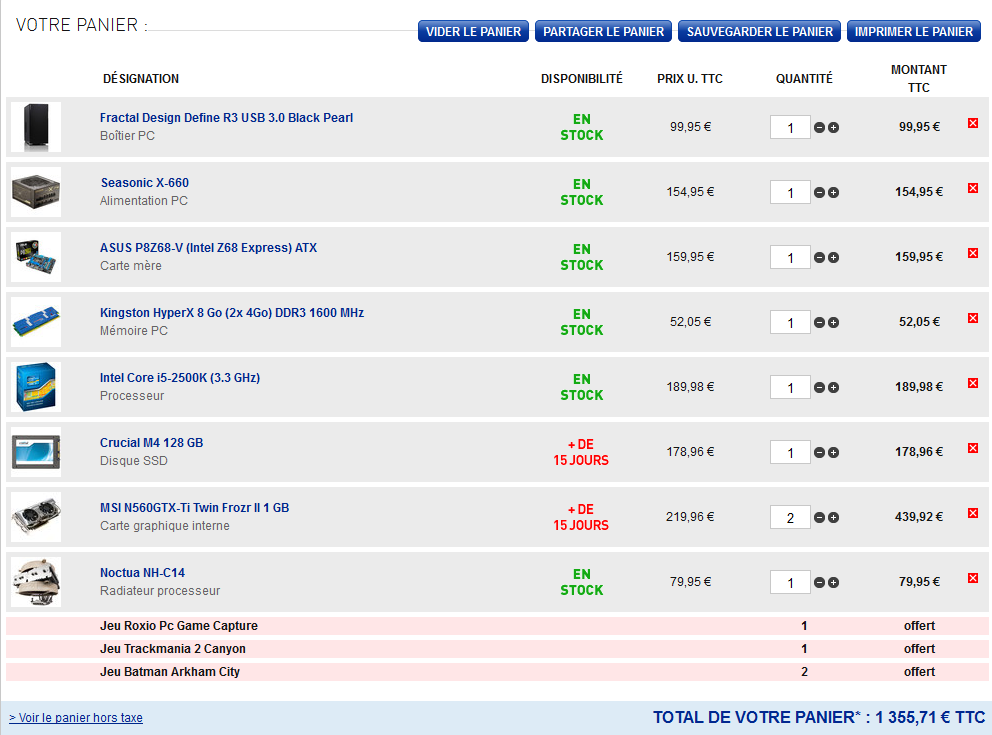Focus the Fractal Design quantity input field
Screen dimensions: 992x735
click(790, 128)
